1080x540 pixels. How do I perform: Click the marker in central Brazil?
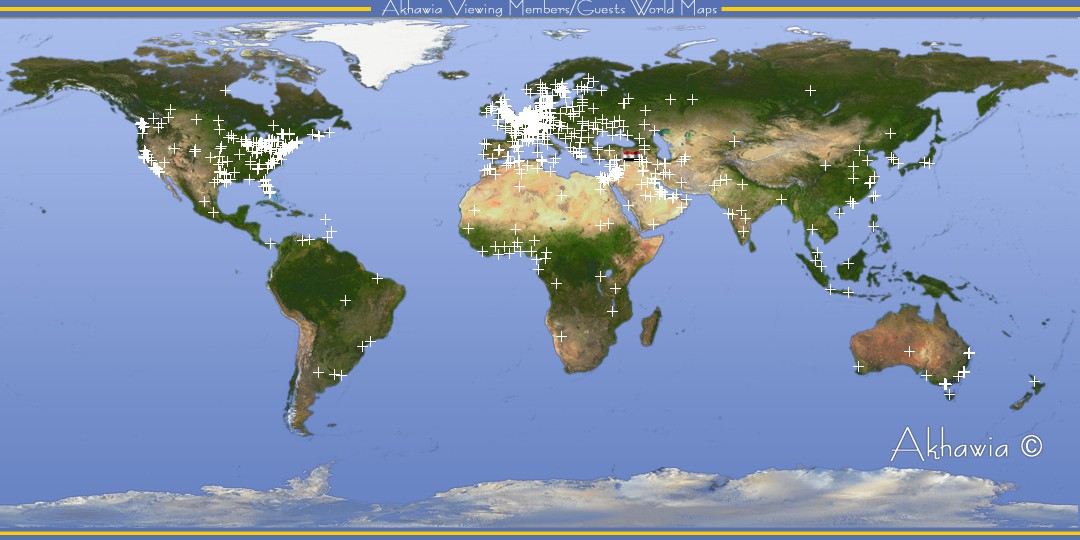[345, 299]
